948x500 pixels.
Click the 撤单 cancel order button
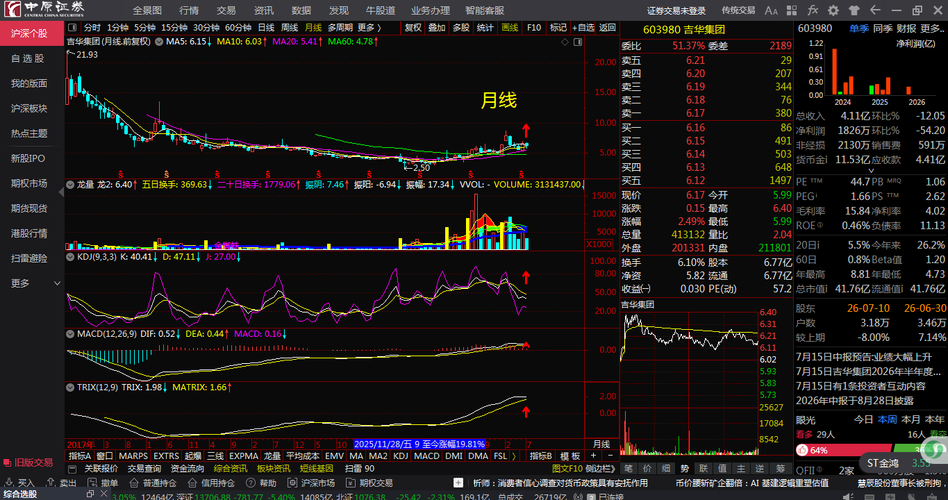coord(103,483)
